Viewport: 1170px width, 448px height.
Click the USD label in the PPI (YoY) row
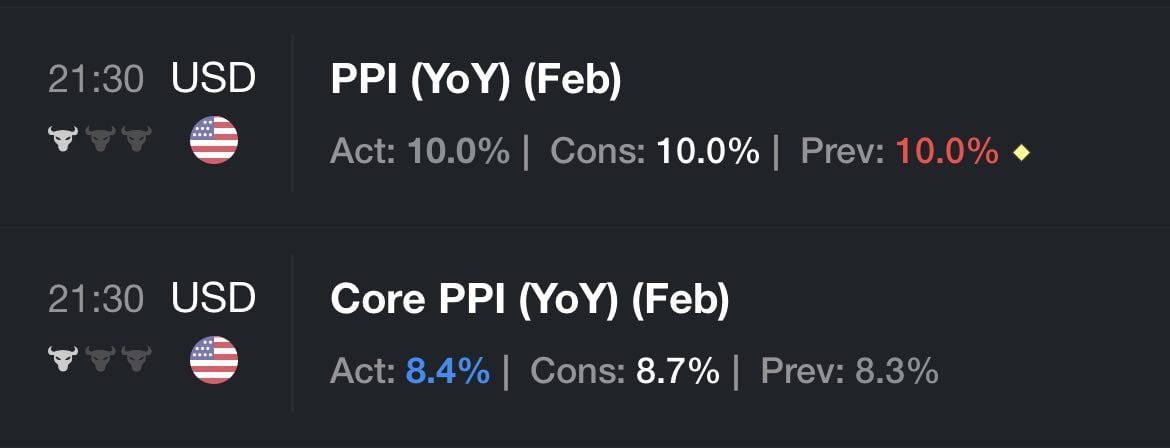click(x=214, y=80)
